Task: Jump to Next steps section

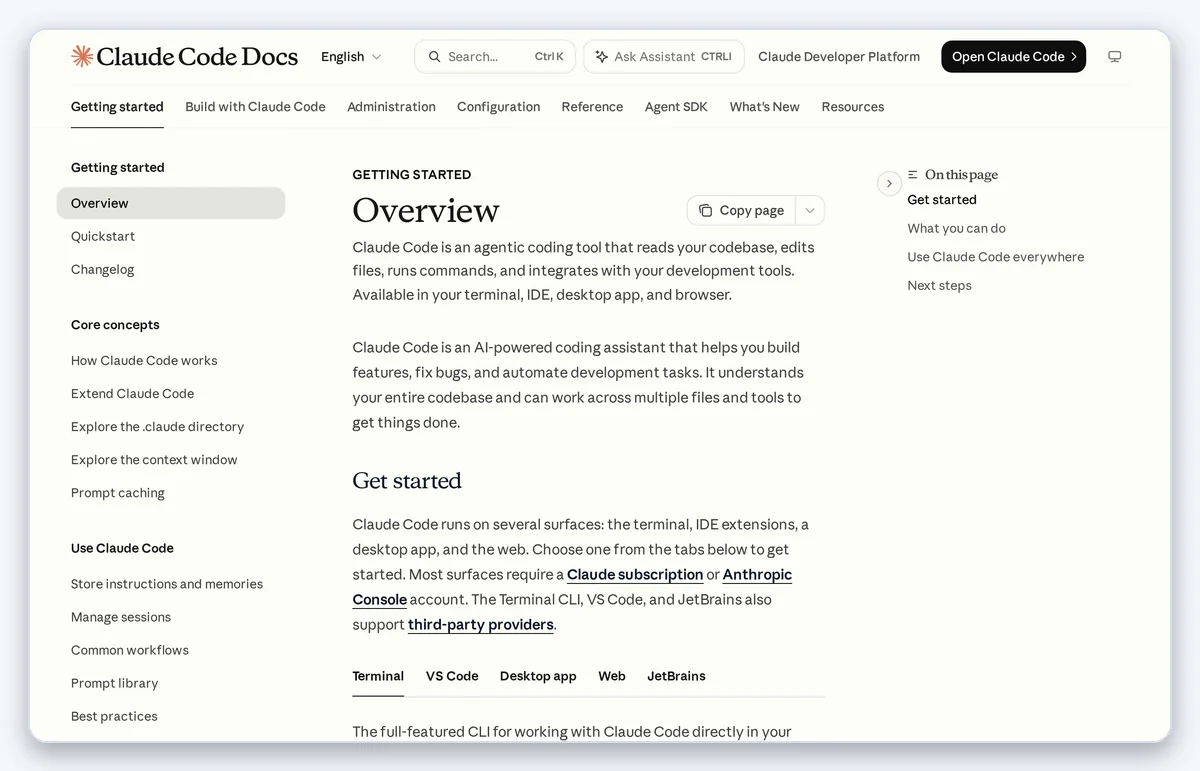Action: 939,285
